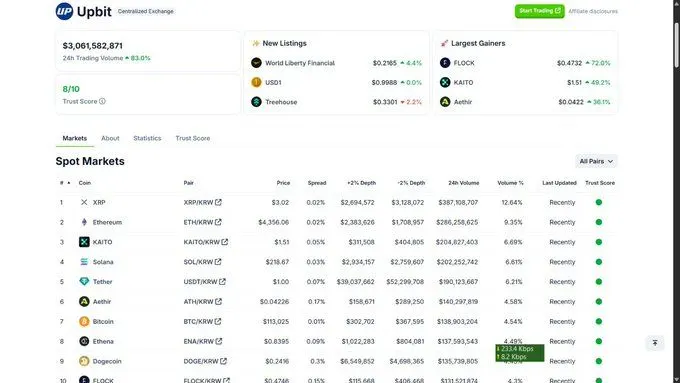The height and width of the screenshot is (383, 680).
Task: Sort by the Spread column header
Action: pyautogui.click(x=317, y=183)
